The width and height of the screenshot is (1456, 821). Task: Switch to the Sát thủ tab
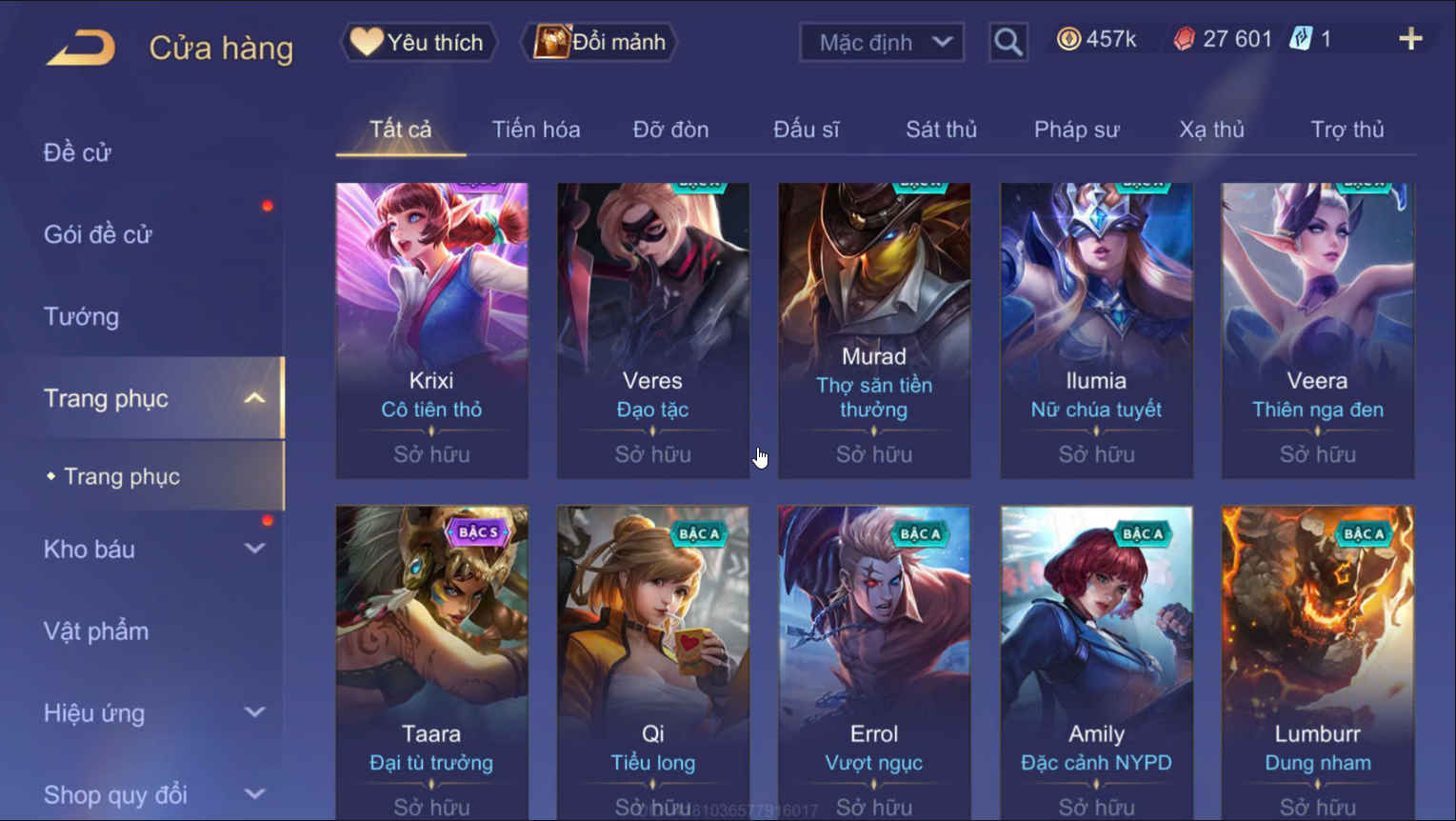(x=941, y=130)
